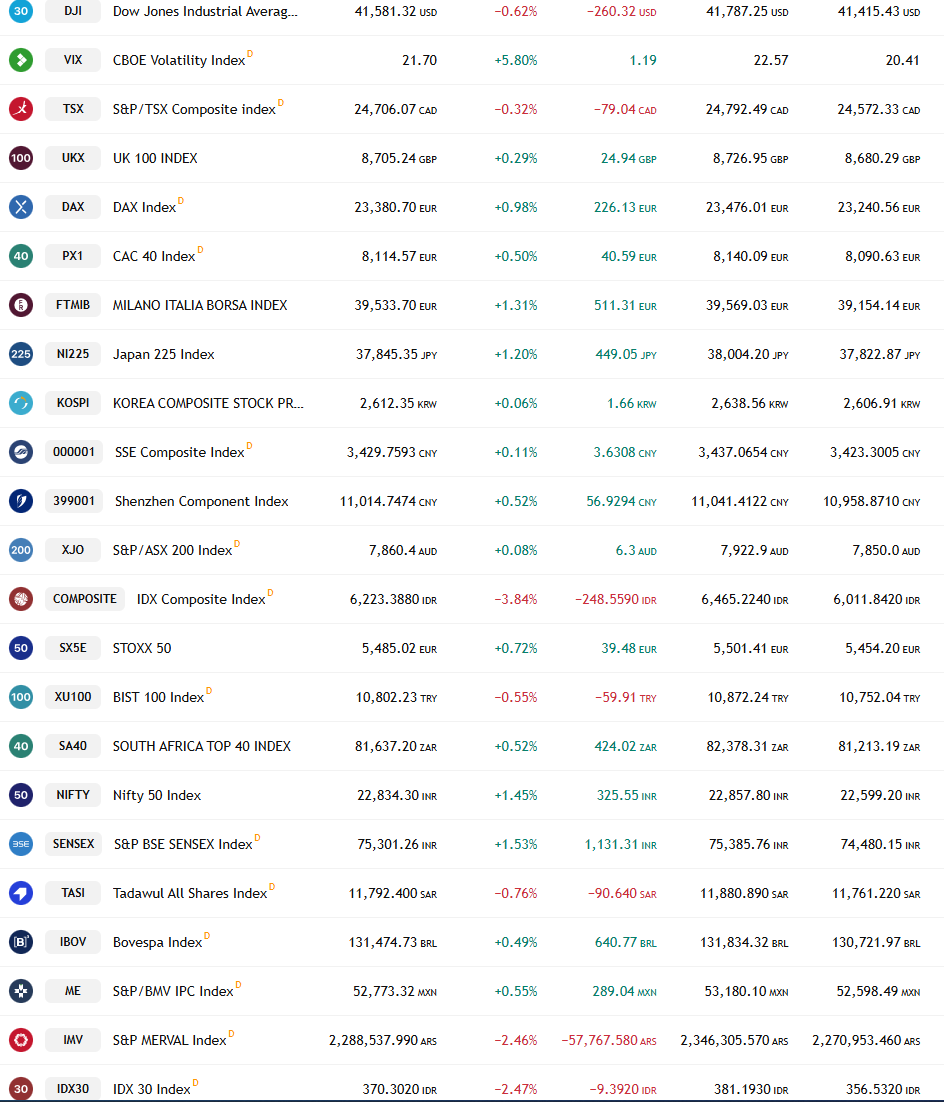The image size is (944, 1102).
Task: Click the ME ticker badge
Action: 73,991
